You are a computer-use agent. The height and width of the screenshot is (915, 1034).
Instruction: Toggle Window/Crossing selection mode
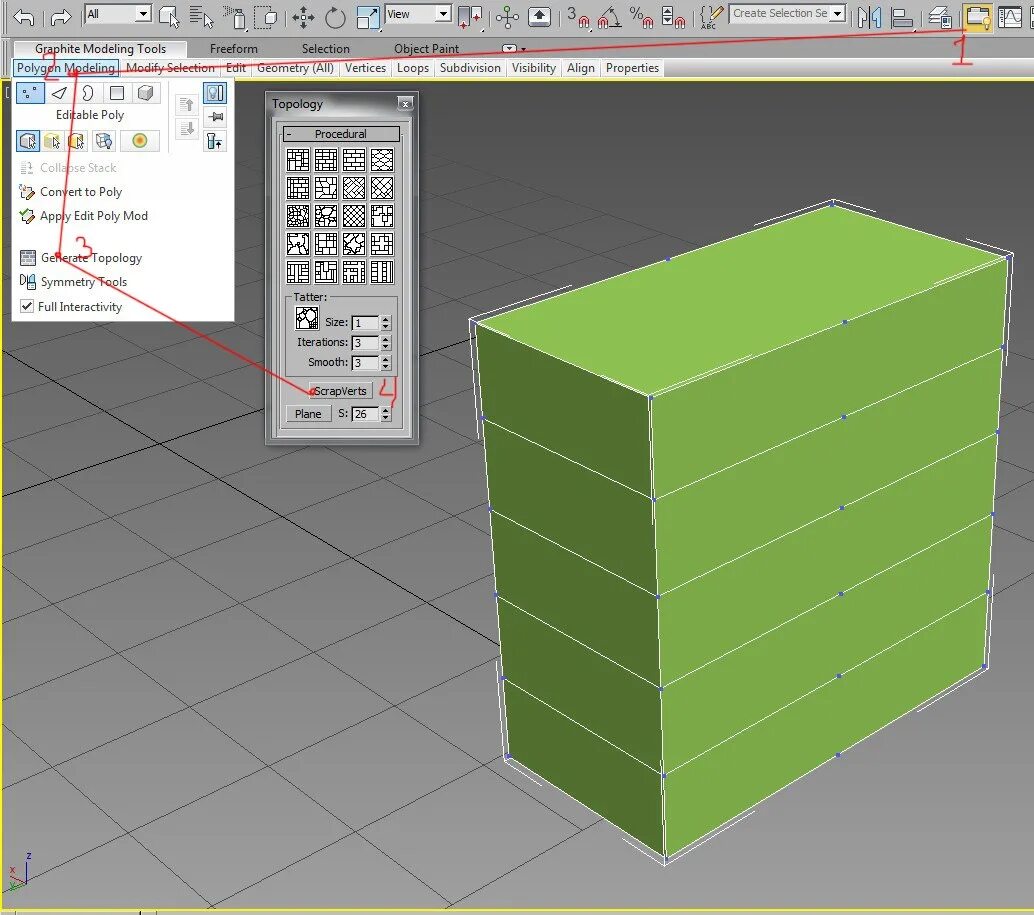coord(266,16)
